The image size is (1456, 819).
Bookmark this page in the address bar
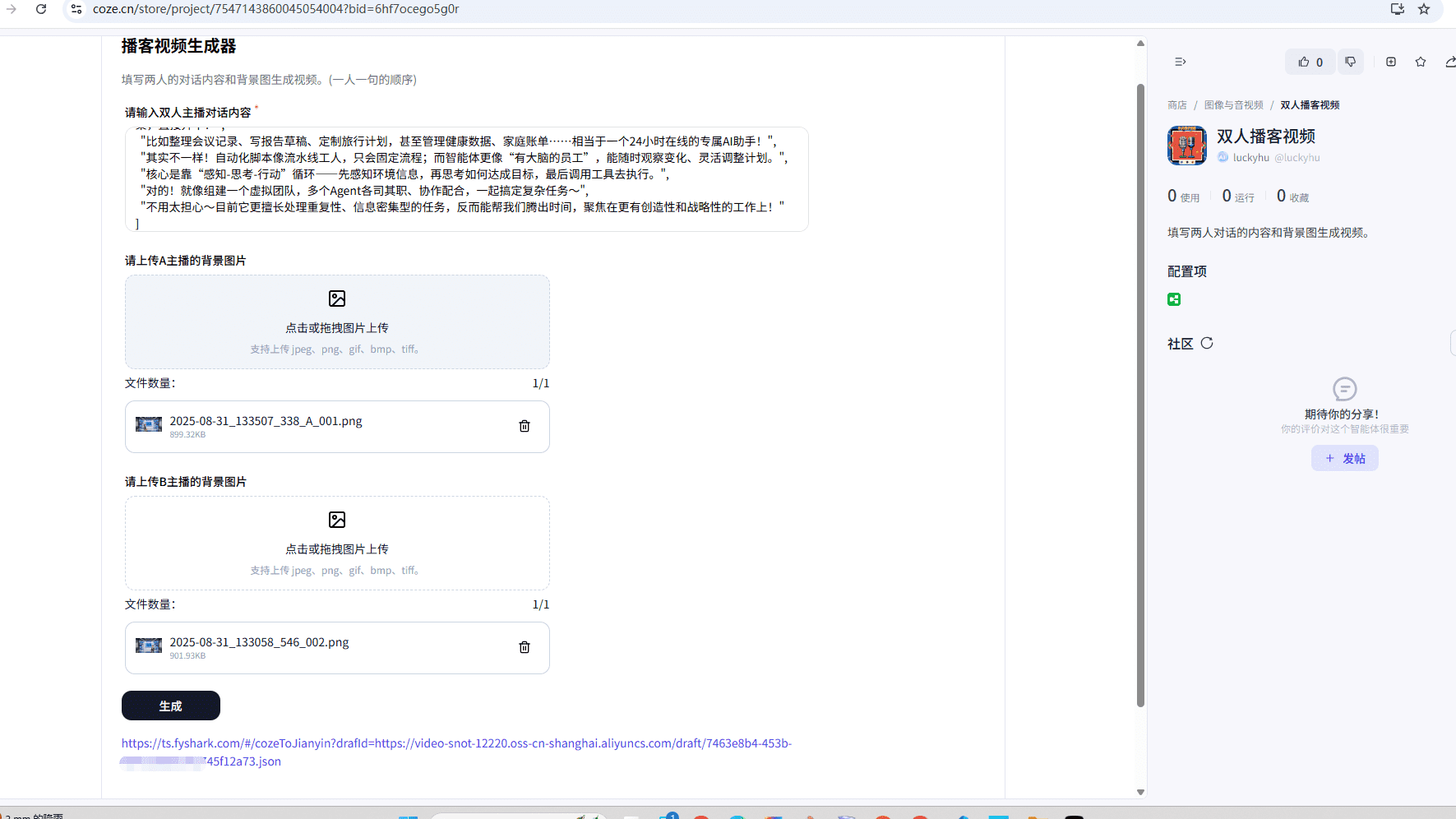pyautogui.click(x=1424, y=9)
